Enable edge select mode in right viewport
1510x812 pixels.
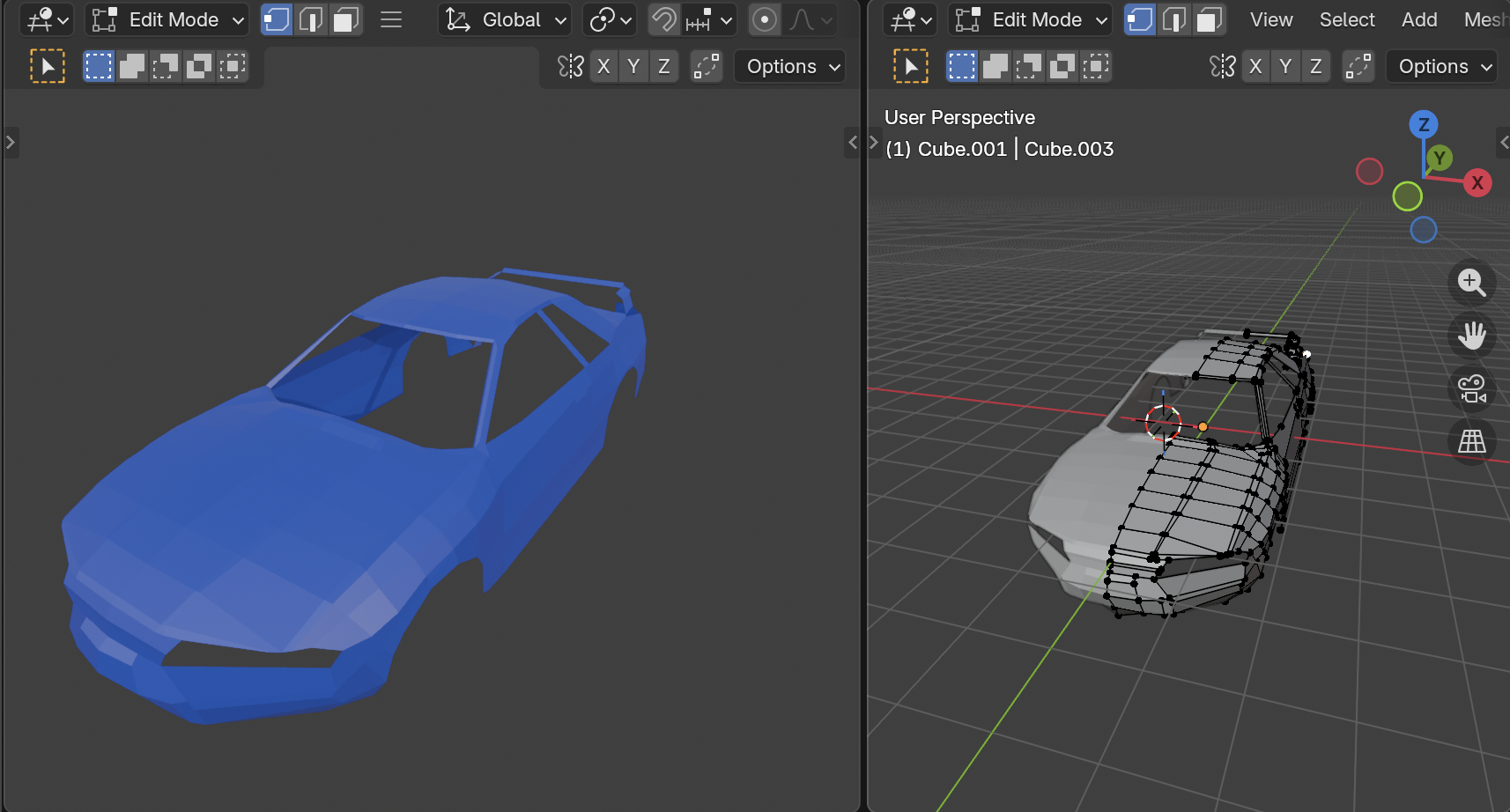click(x=1174, y=19)
